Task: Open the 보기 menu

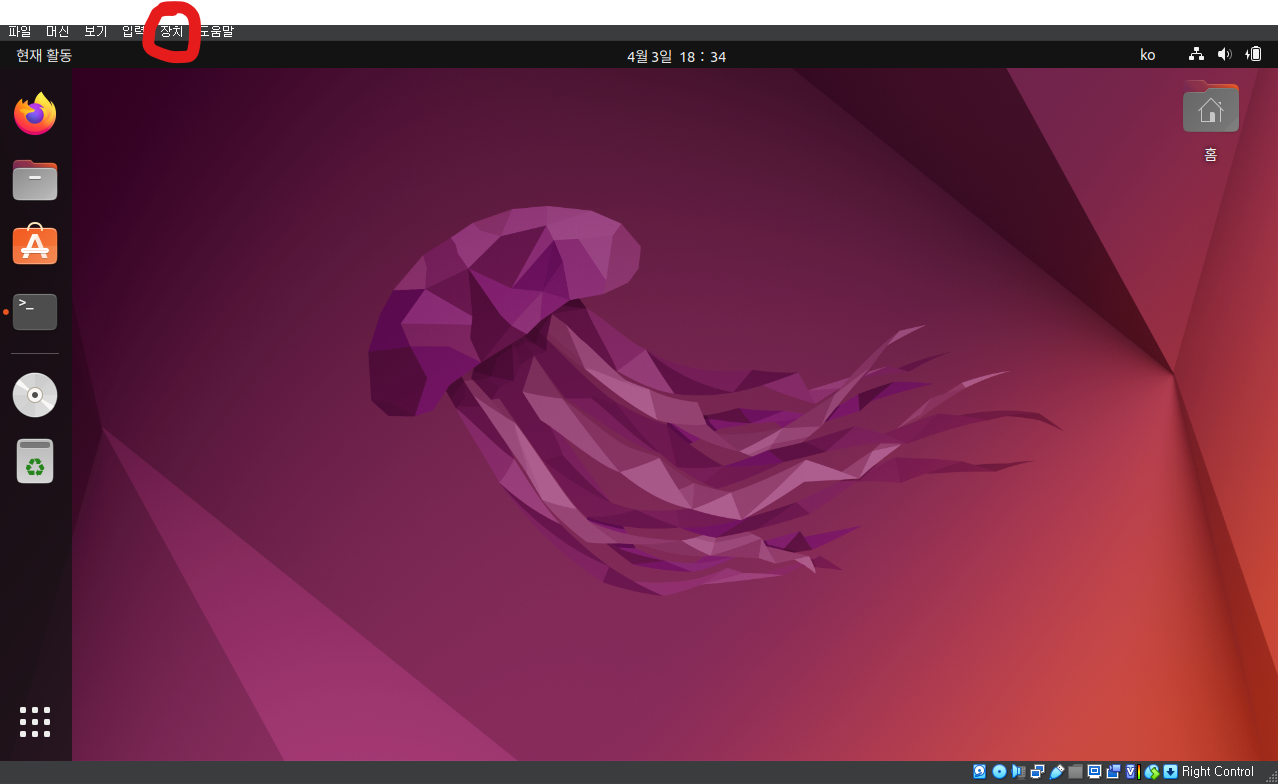Action: (x=95, y=32)
